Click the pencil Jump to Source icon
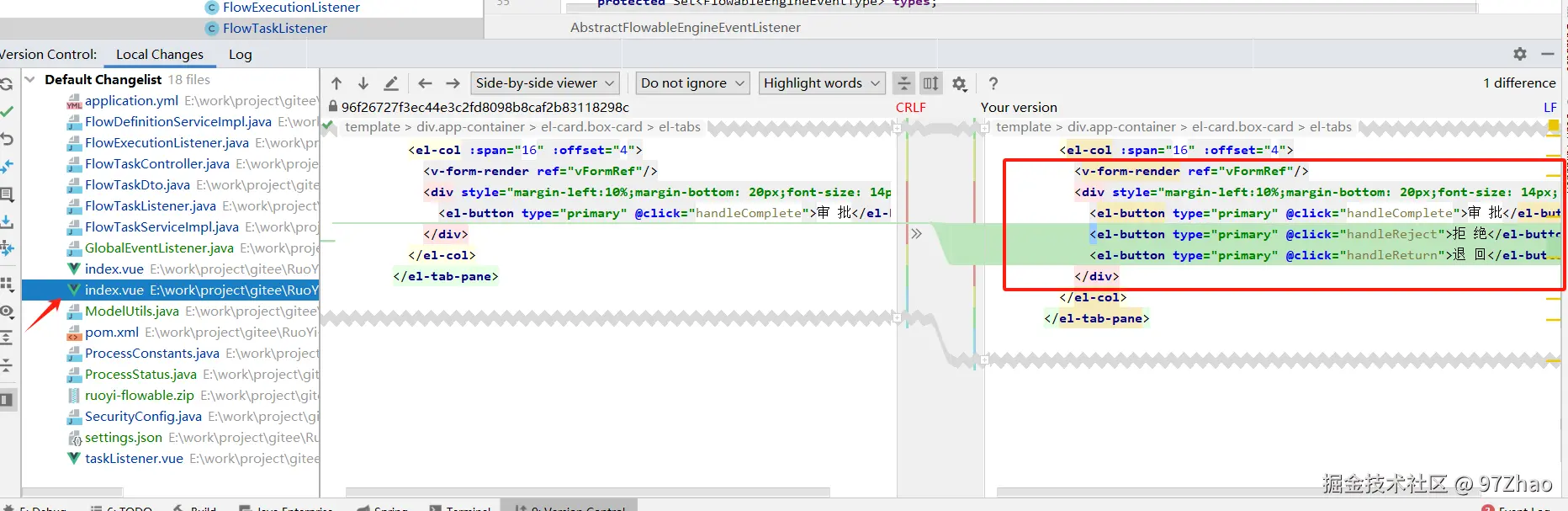 click(391, 83)
